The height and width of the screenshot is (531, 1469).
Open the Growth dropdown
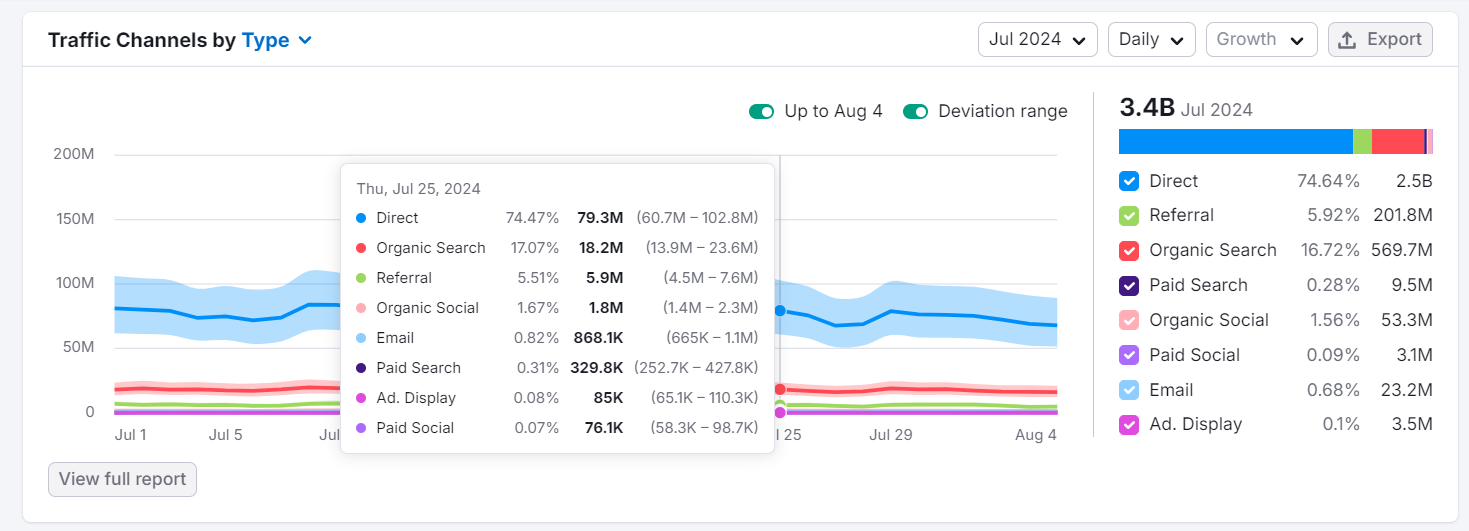(1261, 39)
